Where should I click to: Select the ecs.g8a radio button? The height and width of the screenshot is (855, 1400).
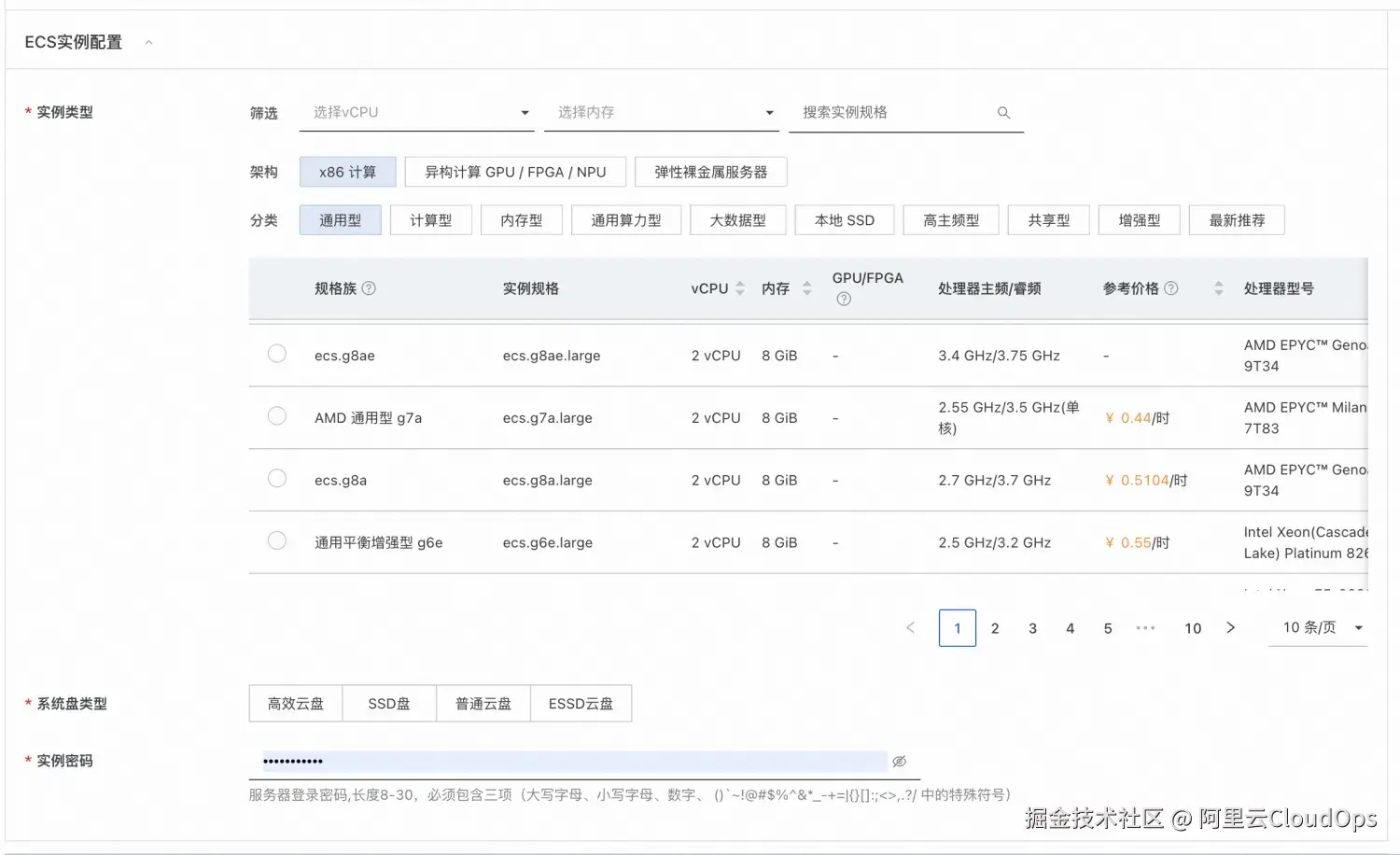tap(277, 478)
